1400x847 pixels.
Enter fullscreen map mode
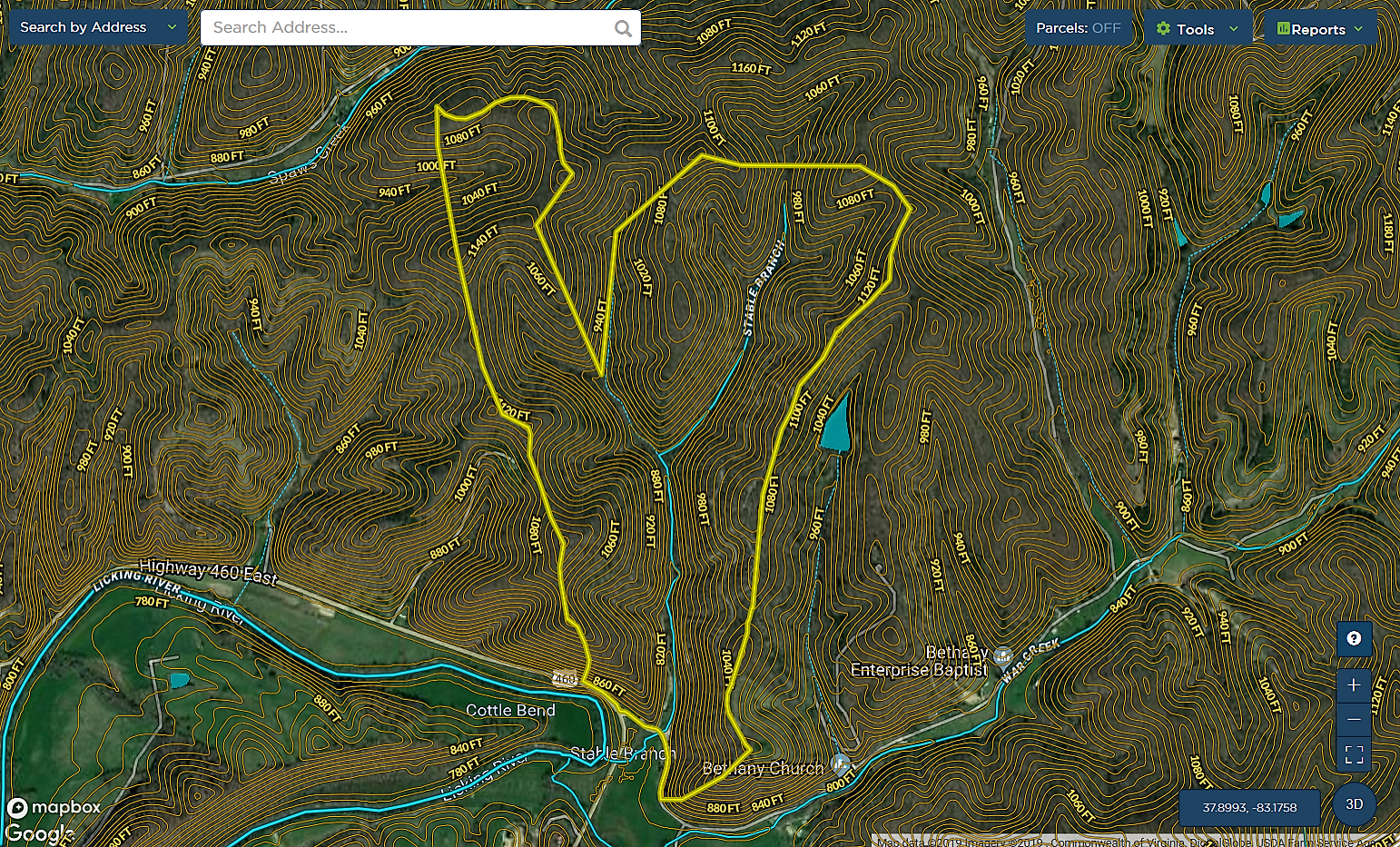[1354, 754]
